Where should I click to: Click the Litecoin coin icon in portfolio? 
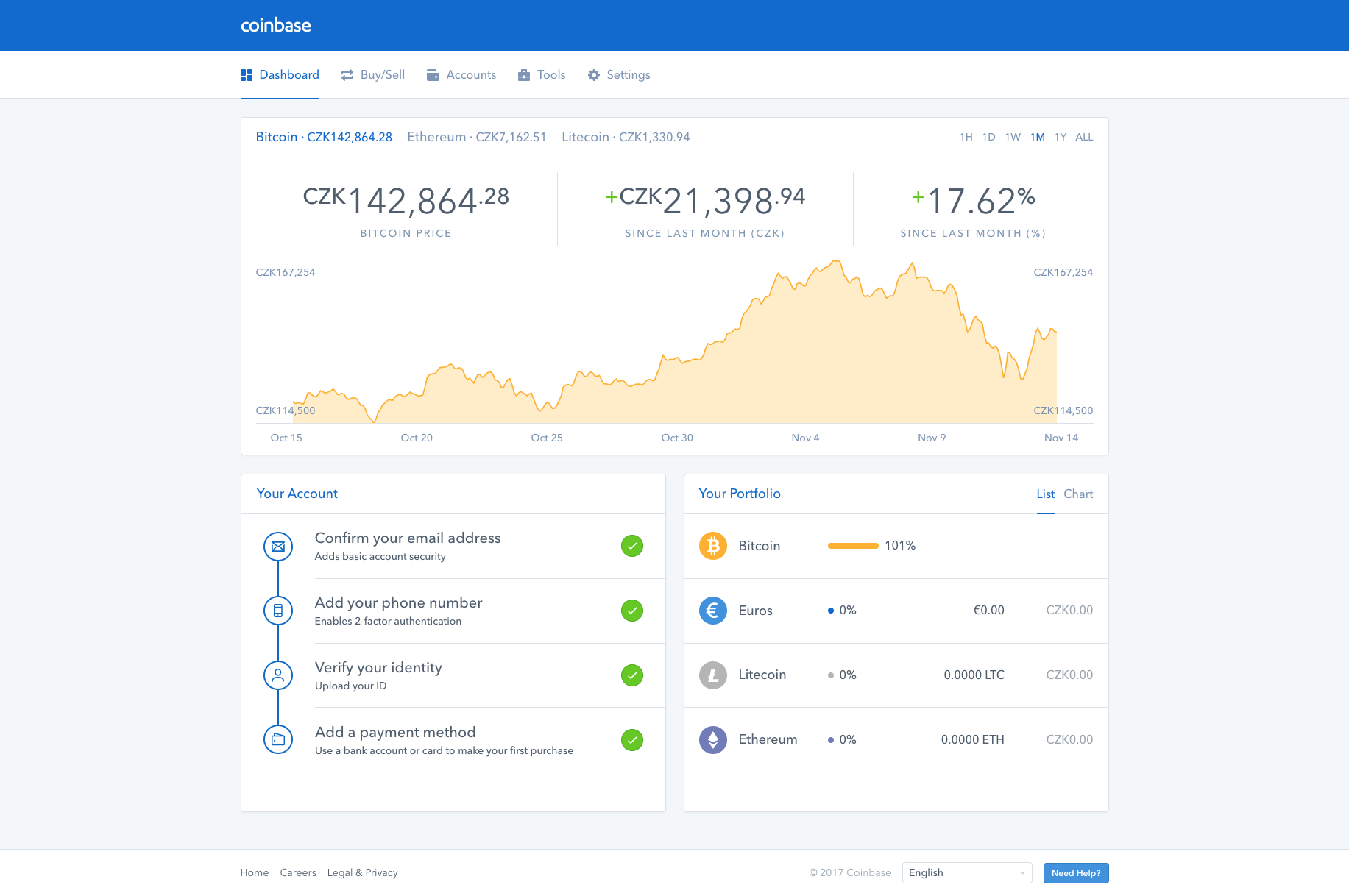point(713,675)
